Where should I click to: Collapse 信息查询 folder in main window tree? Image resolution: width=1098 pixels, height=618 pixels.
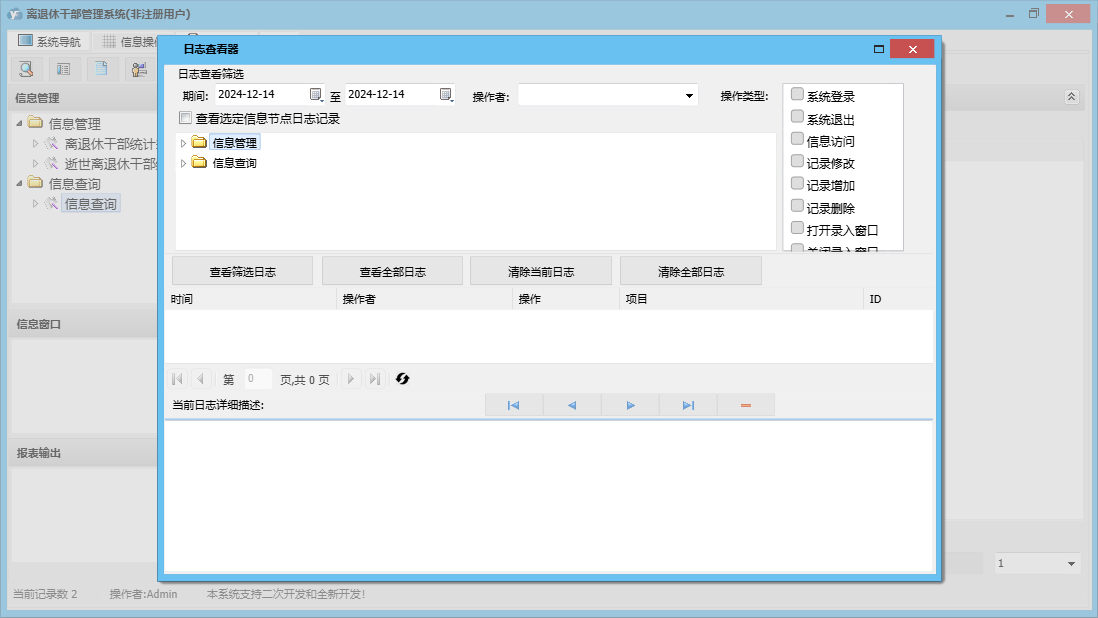(x=19, y=183)
